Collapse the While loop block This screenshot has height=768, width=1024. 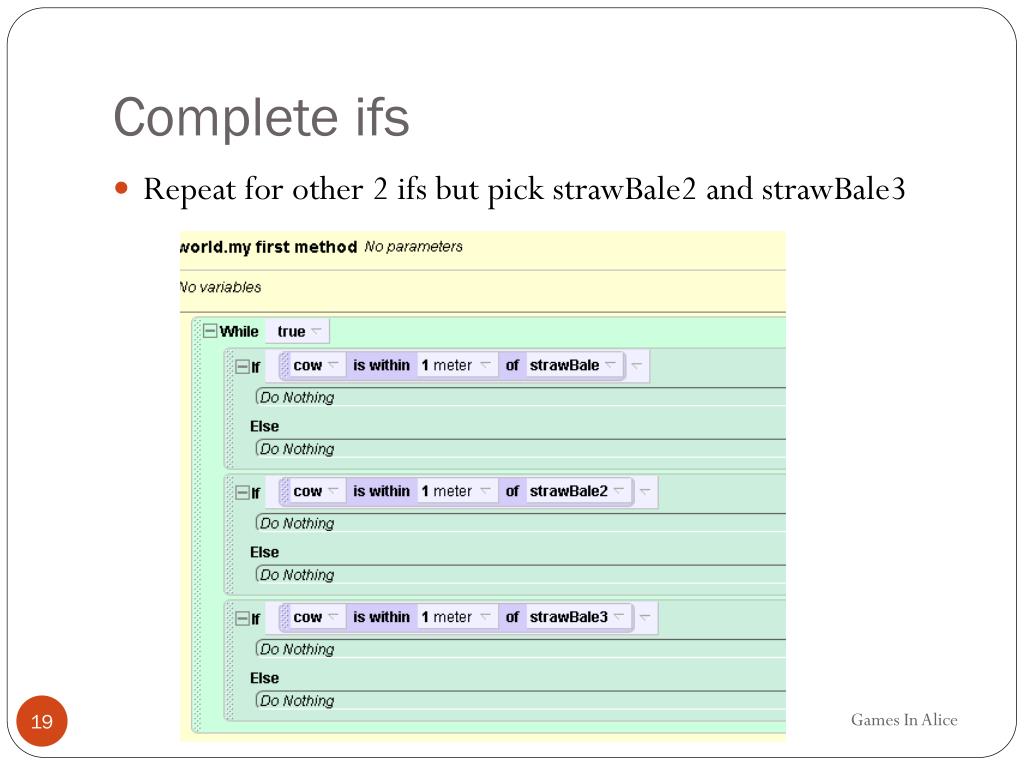[x=210, y=331]
